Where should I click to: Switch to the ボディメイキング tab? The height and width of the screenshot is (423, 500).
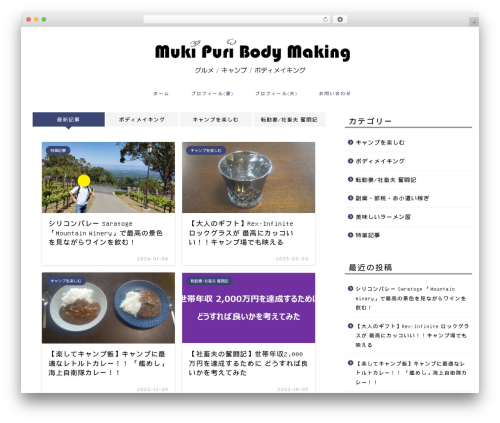pos(142,119)
